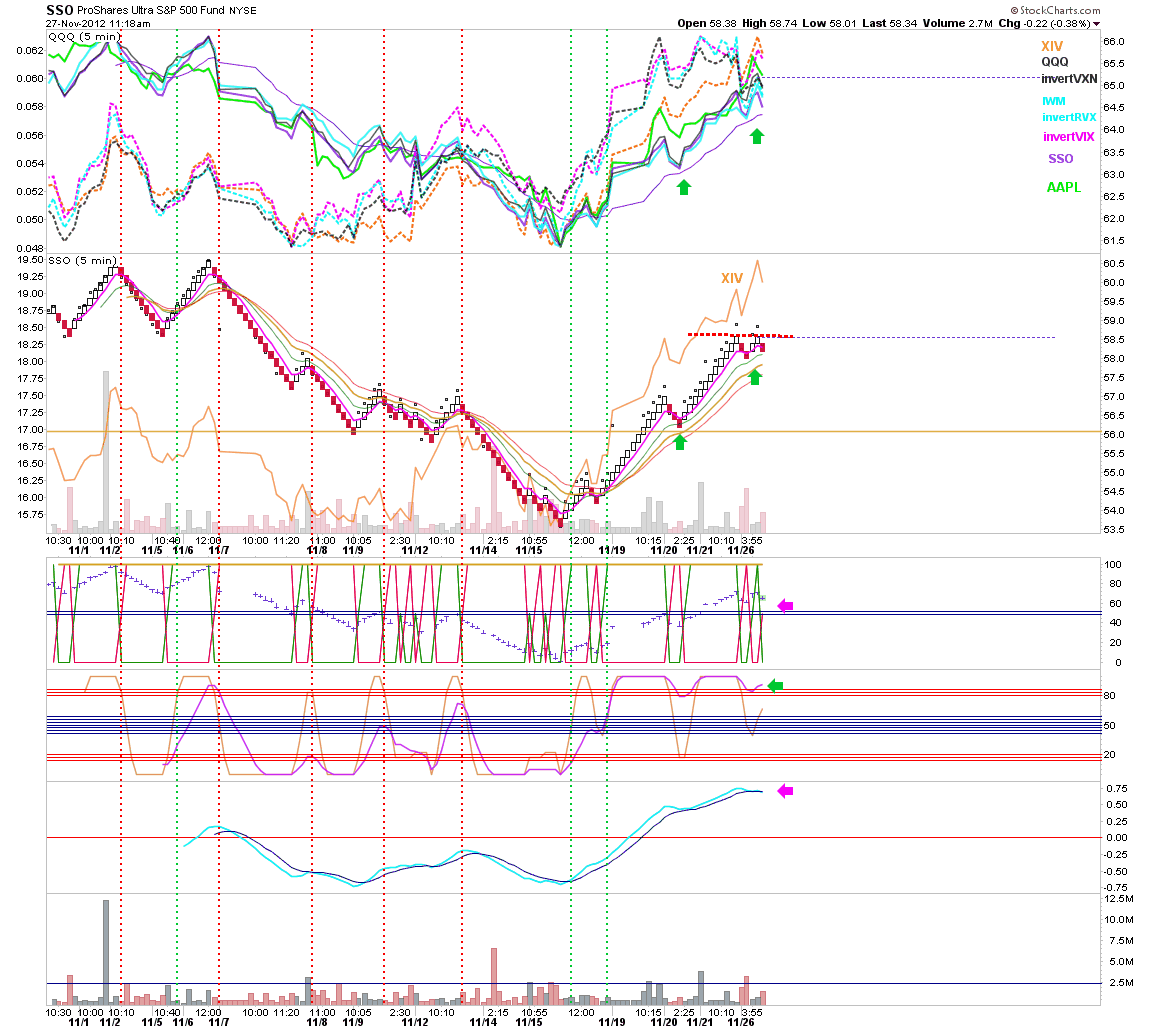Click the QQQ (5 min) panel label

coord(83,37)
